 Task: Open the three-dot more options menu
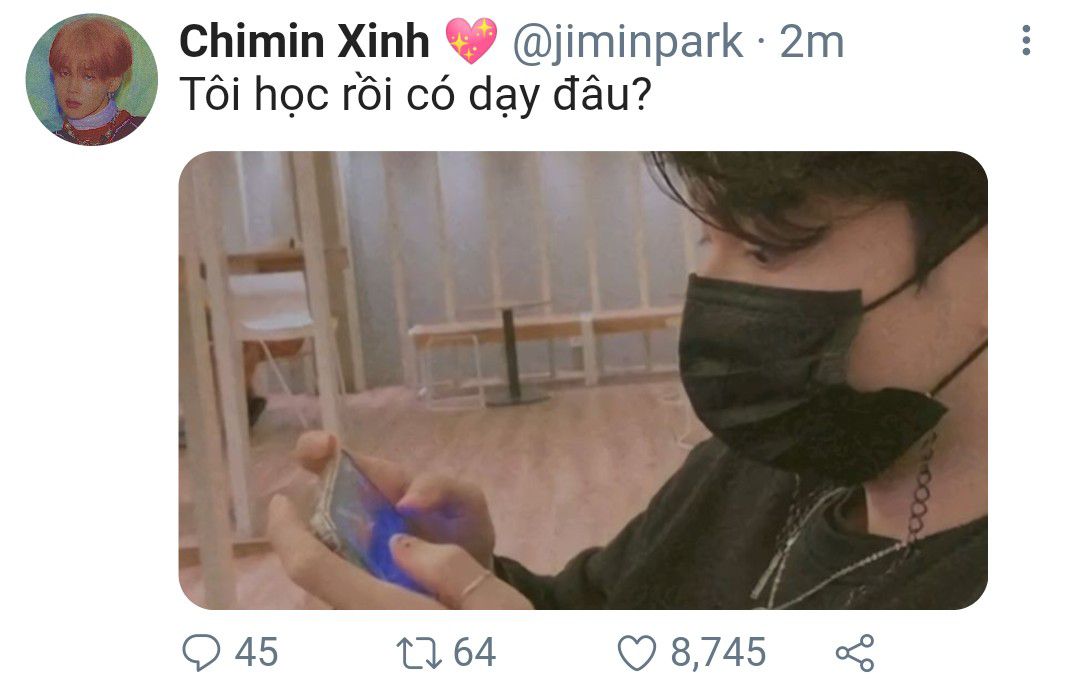coord(1026,41)
